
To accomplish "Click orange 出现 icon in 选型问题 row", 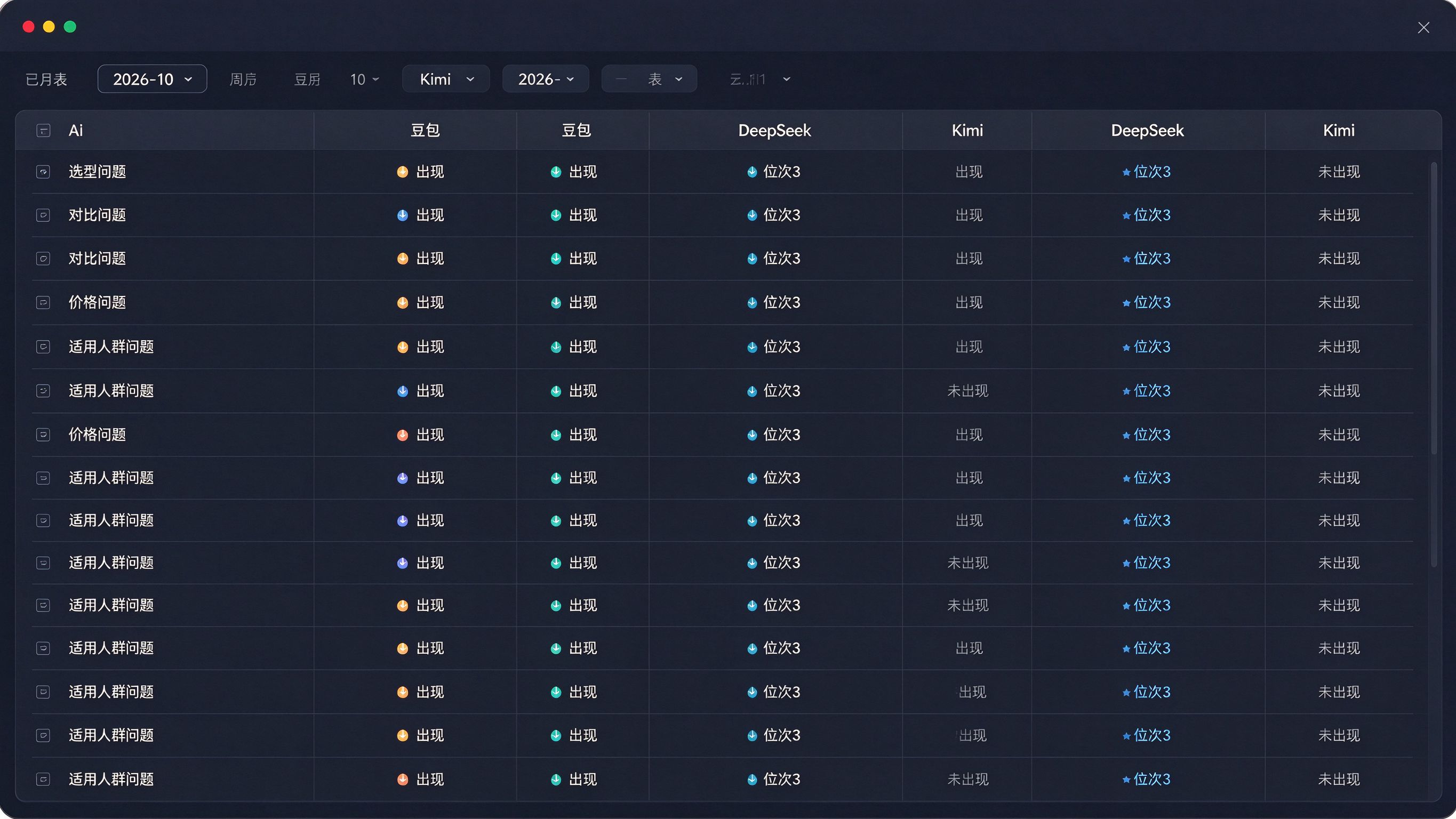I will coord(403,172).
